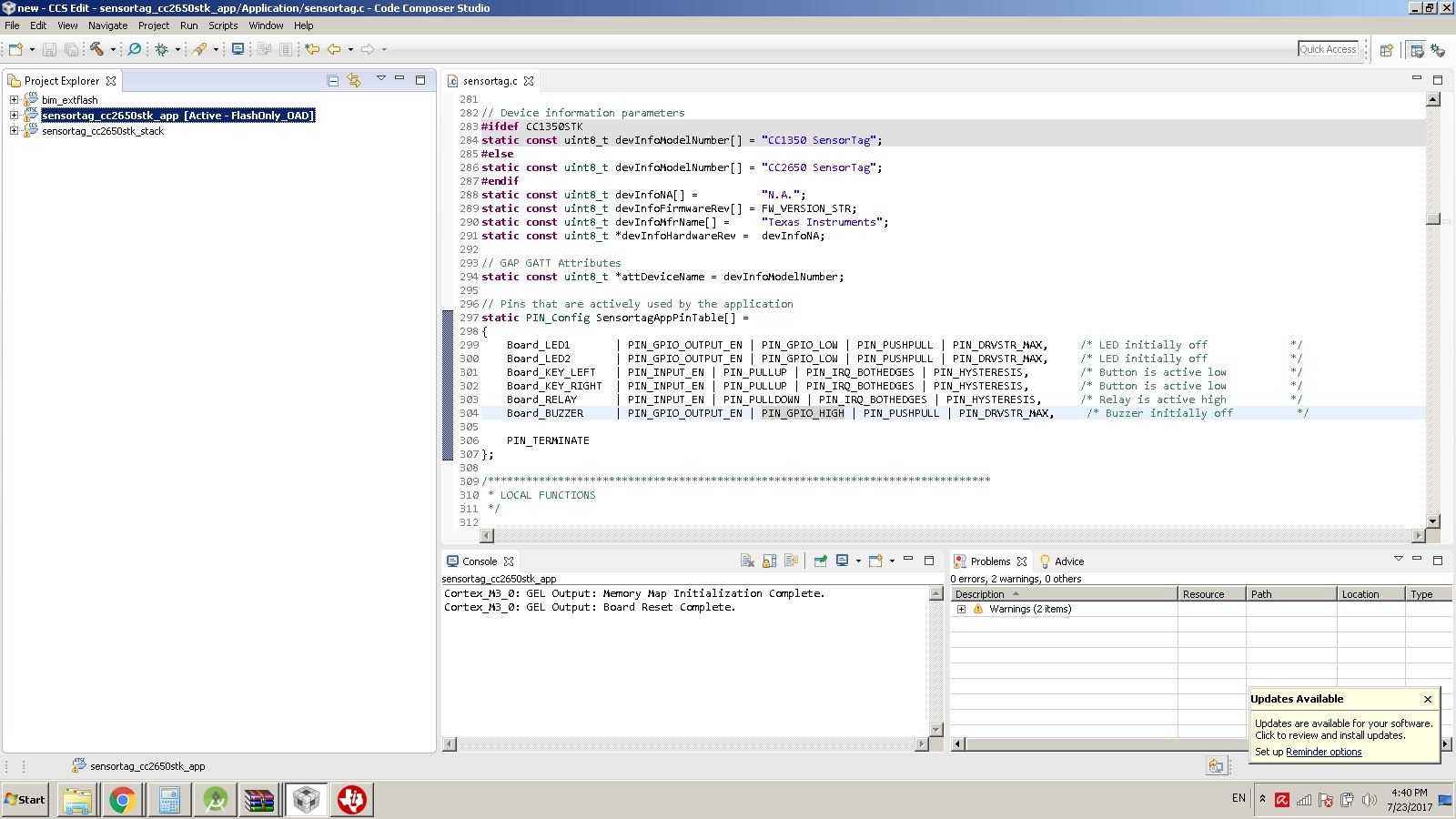1456x819 pixels.
Task: Toggle Scroll Lock in the Console toolbar
Action: [770, 561]
